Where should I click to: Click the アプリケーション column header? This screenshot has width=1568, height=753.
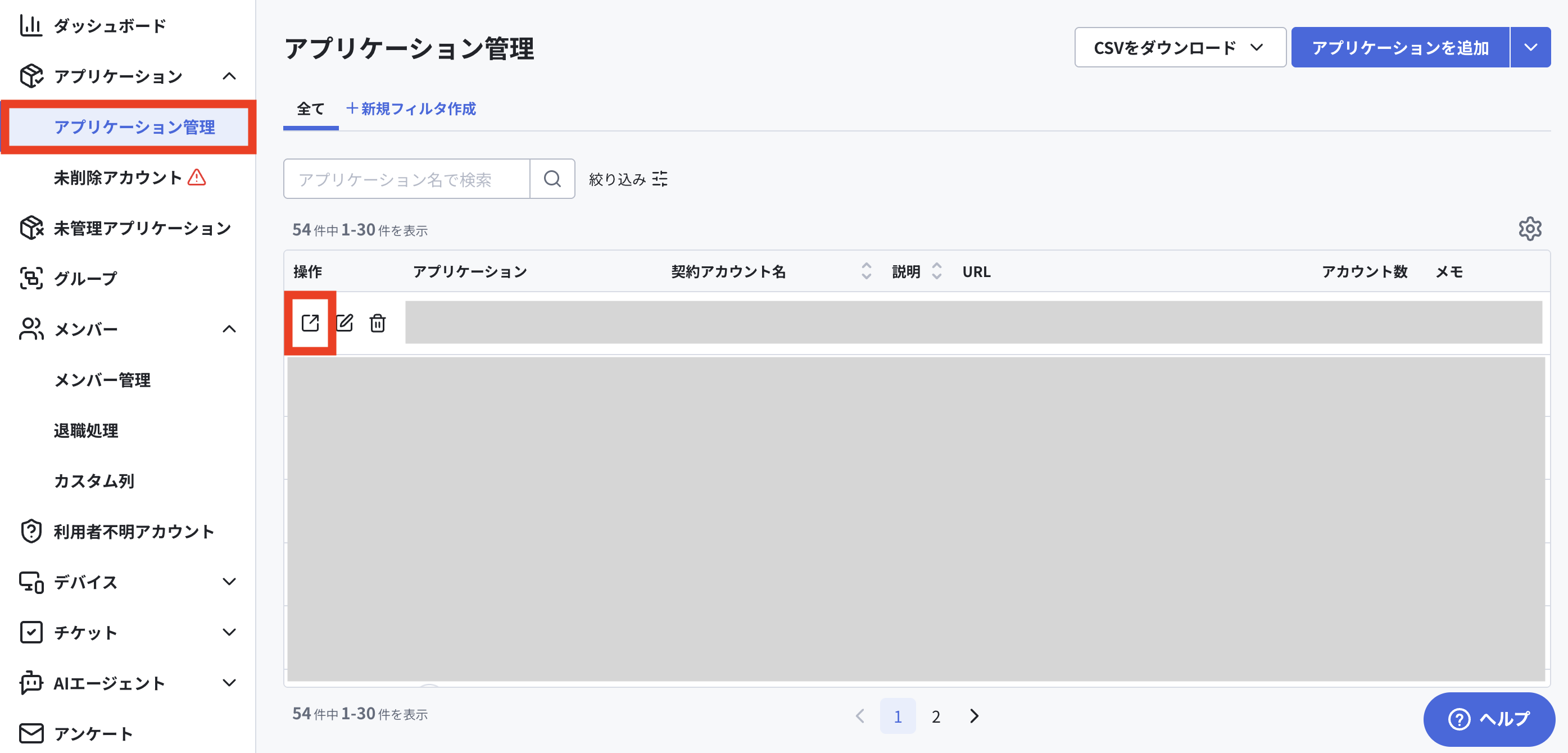click(x=470, y=271)
